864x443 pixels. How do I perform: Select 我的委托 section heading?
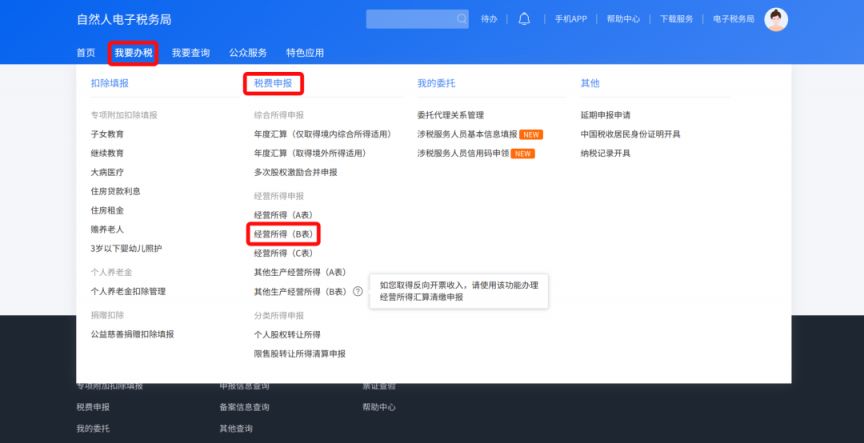click(x=436, y=83)
